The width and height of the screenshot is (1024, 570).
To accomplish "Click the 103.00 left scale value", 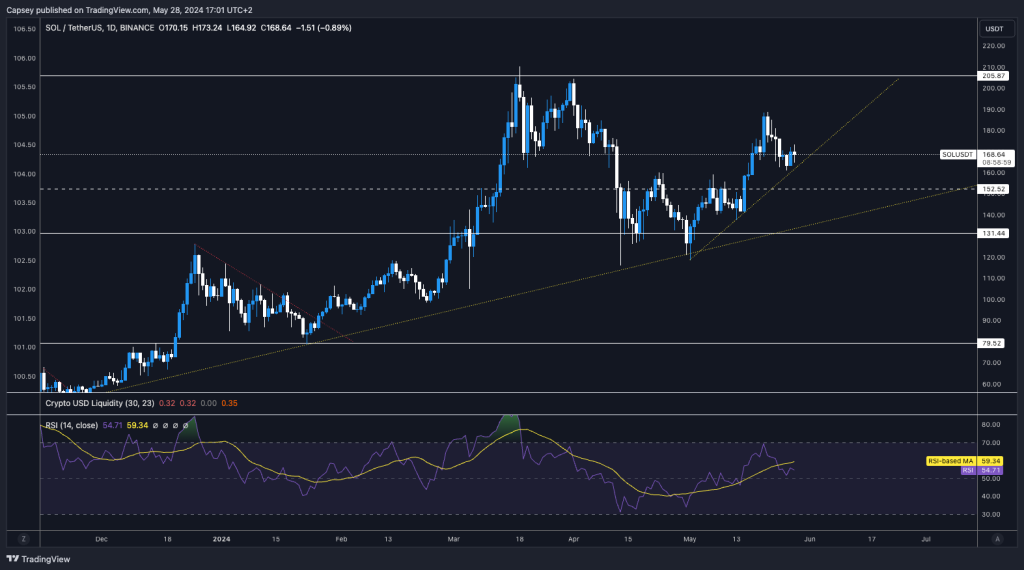I will click(24, 232).
